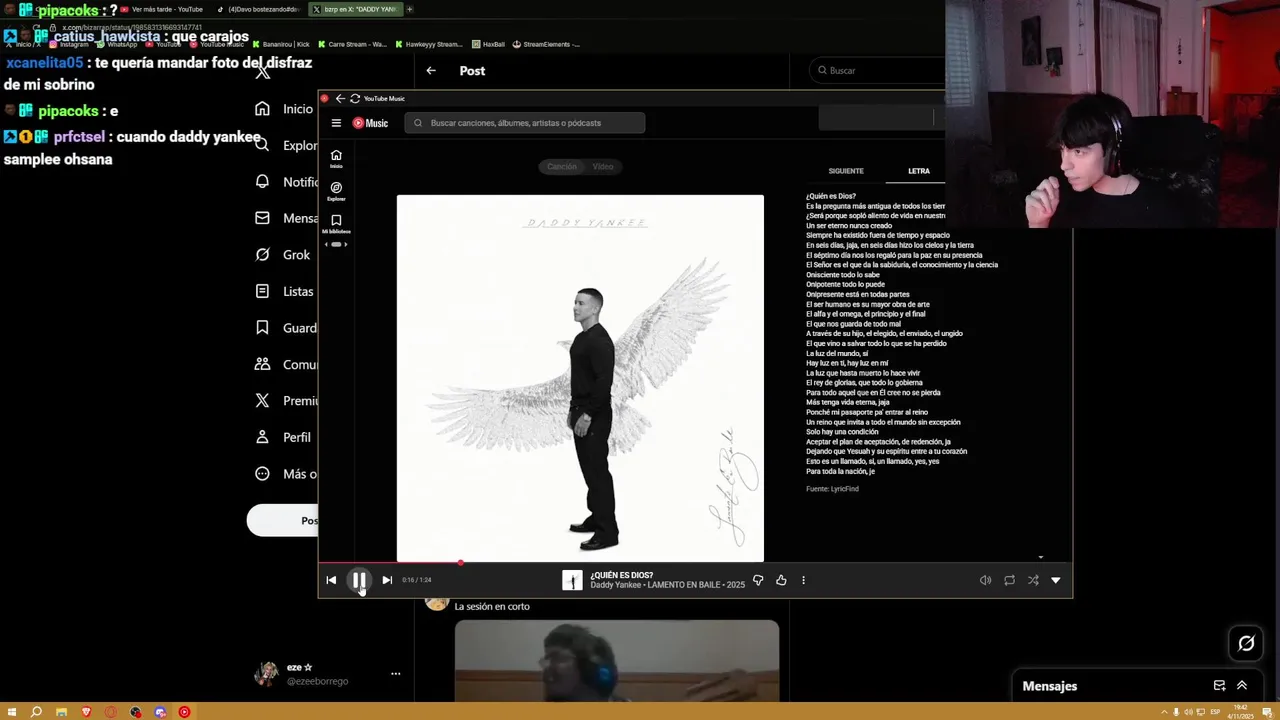Click the YouTube Music logo
This screenshot has height=720, width=1280.
(370, 123)
